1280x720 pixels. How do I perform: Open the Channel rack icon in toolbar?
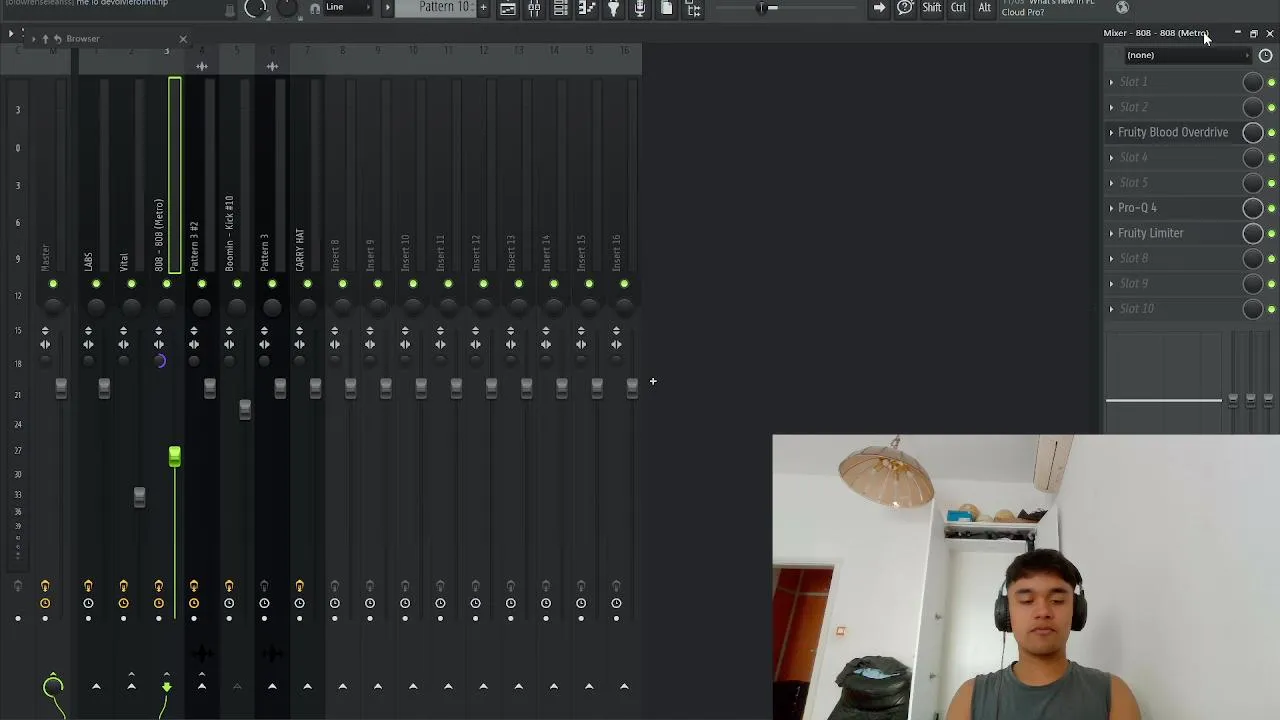coord(561,8)
